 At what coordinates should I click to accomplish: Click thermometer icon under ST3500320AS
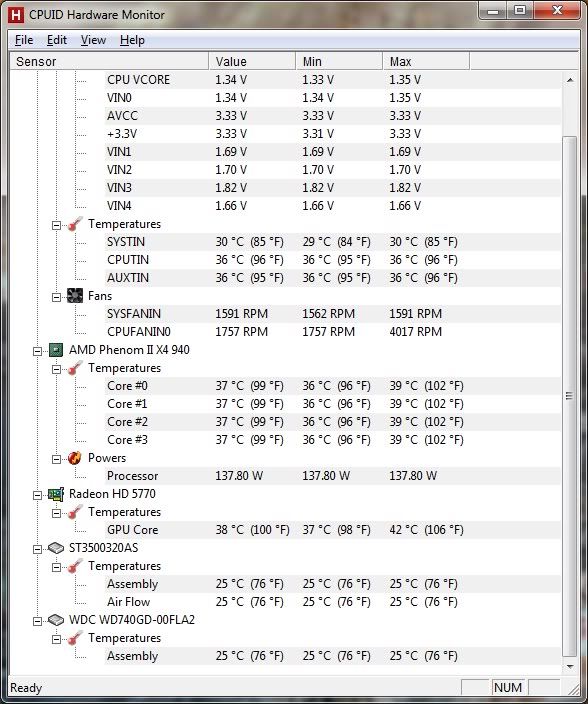point(75,566)
